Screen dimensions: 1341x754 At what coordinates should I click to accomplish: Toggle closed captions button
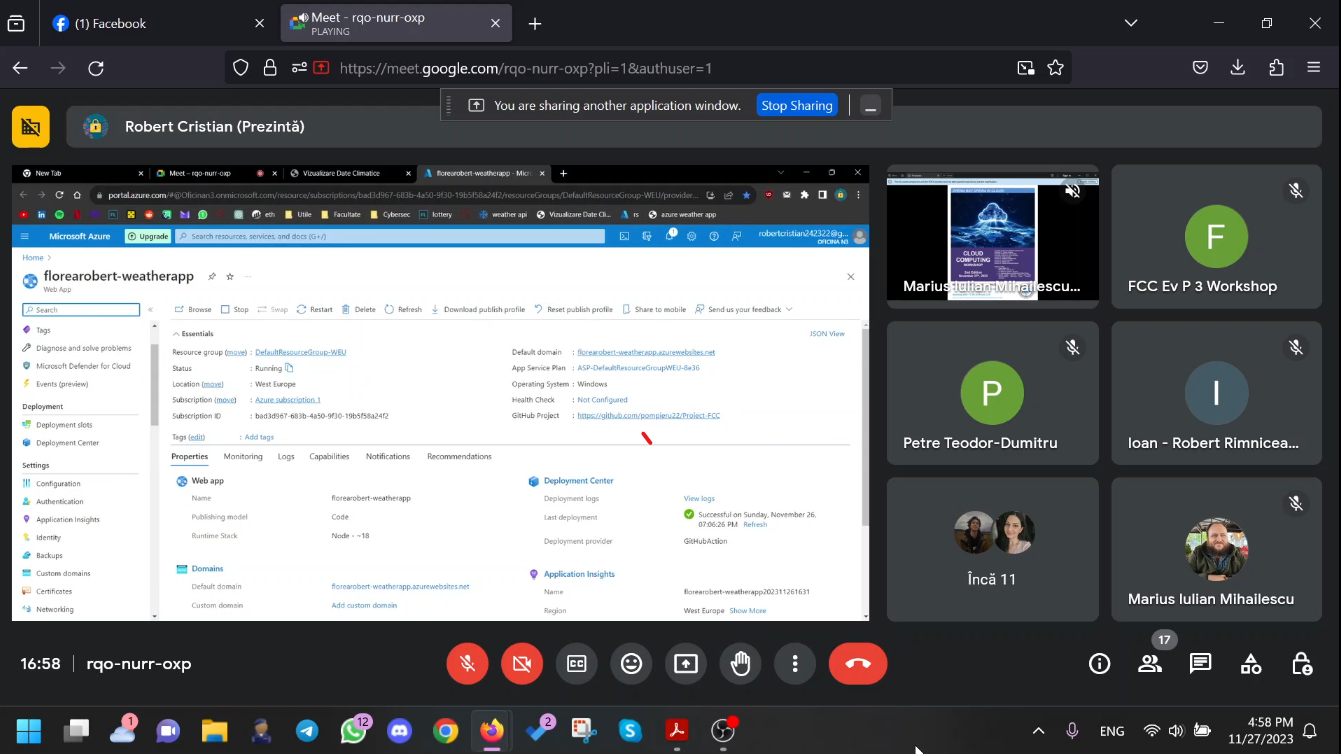577,664
